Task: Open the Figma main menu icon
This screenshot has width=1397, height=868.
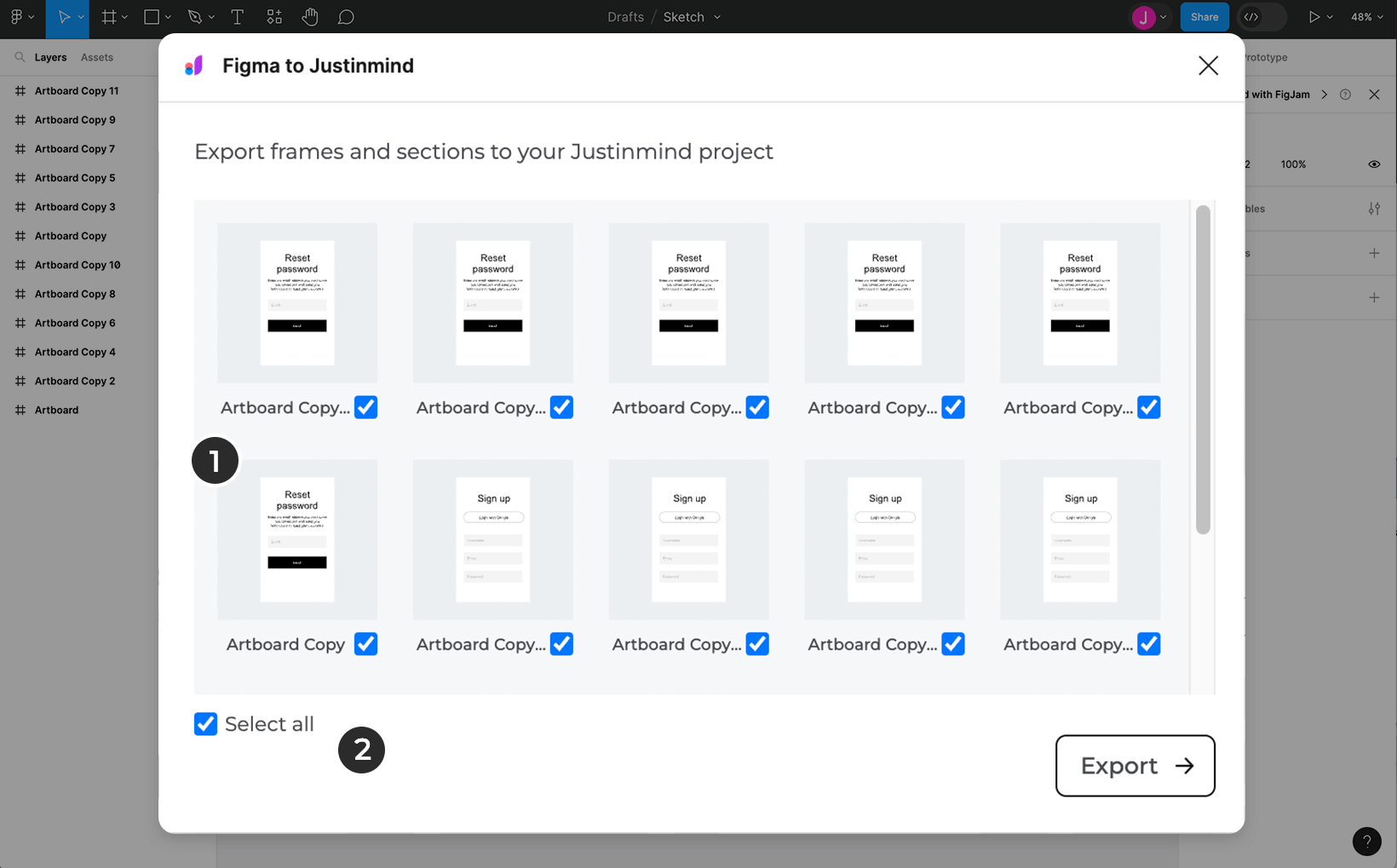Action: point(16,17)
